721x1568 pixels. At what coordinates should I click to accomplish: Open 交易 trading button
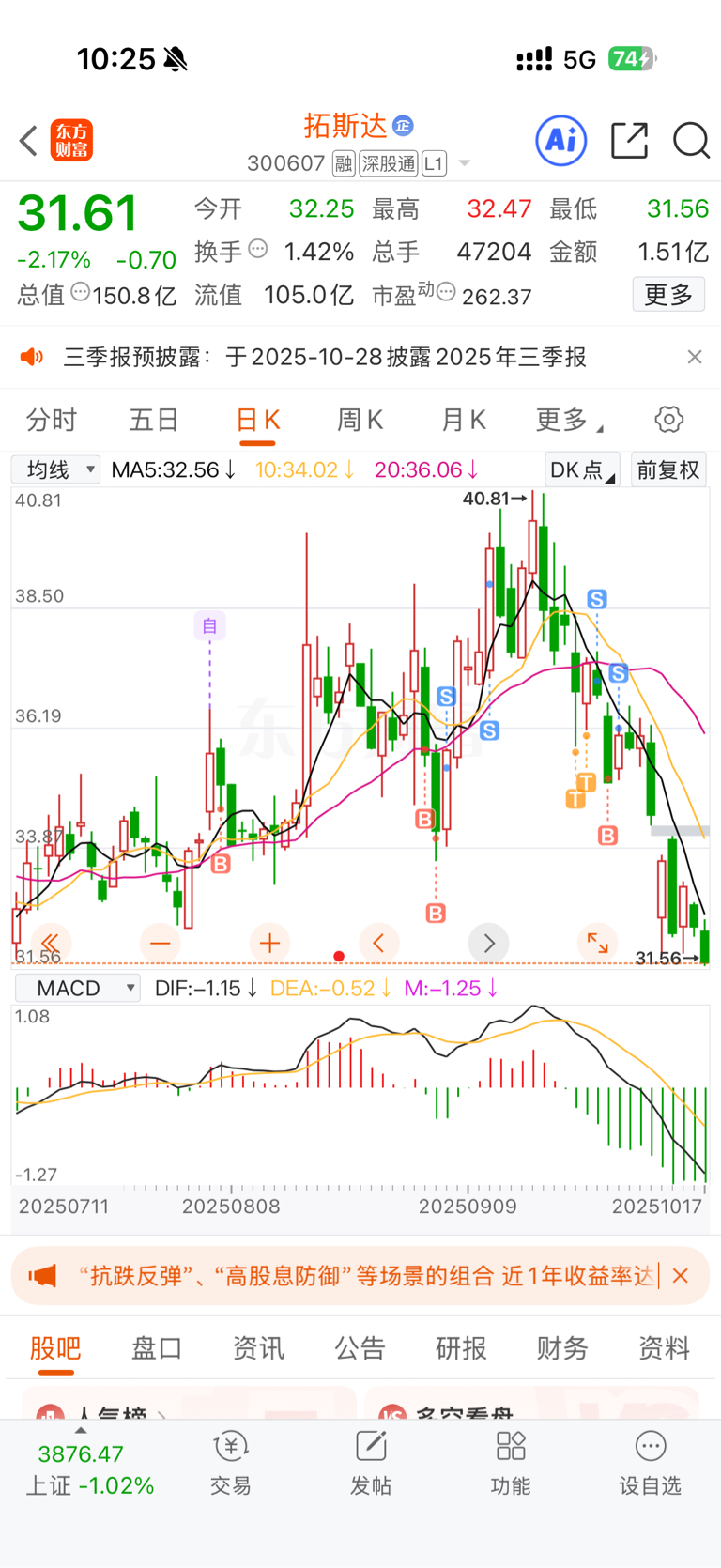click(x=230, y=1465)
